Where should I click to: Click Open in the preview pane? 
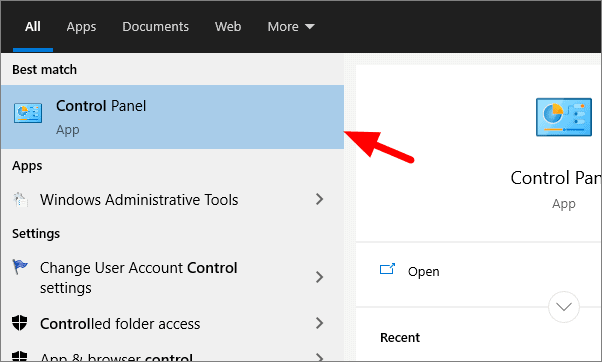tap(423, 271)
